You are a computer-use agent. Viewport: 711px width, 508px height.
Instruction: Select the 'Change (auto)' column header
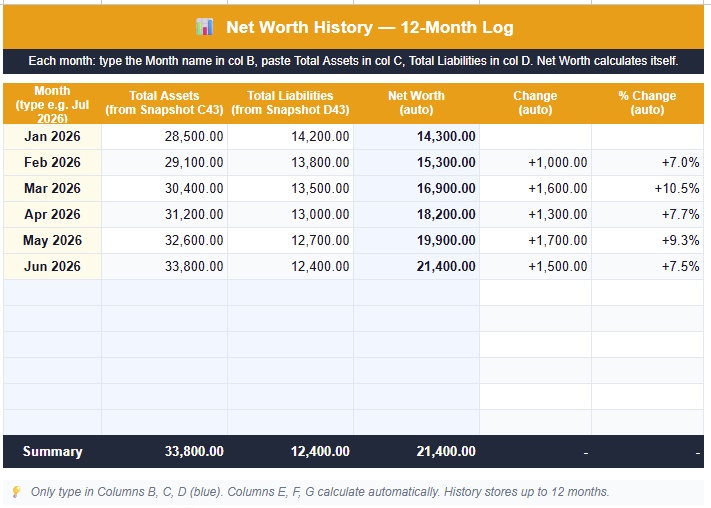(535, 104)
